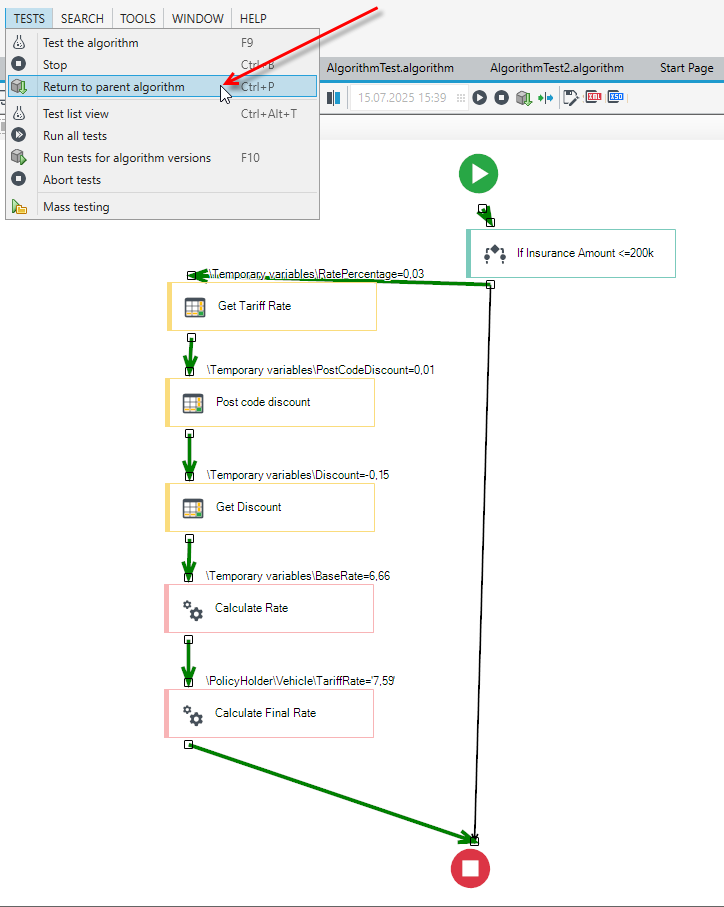Click cube icon beside 'Return to parent algorithm'
The height and width of the screenshot is (907, 724).
[x=19, y=87]
